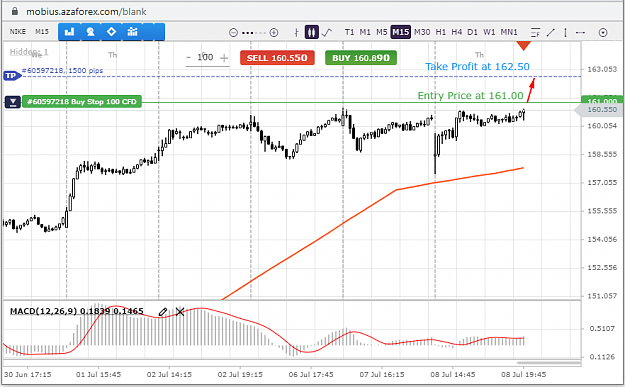The image size is (625, 387).
Task: Switch to bar chart type
Action: tap(297, 32)
